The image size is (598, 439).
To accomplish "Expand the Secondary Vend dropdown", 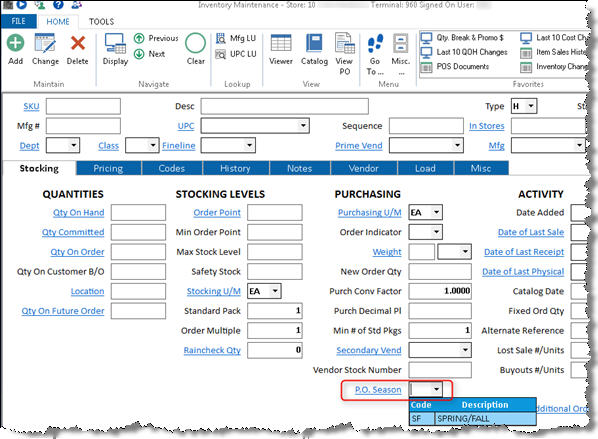I will [465, 350].
